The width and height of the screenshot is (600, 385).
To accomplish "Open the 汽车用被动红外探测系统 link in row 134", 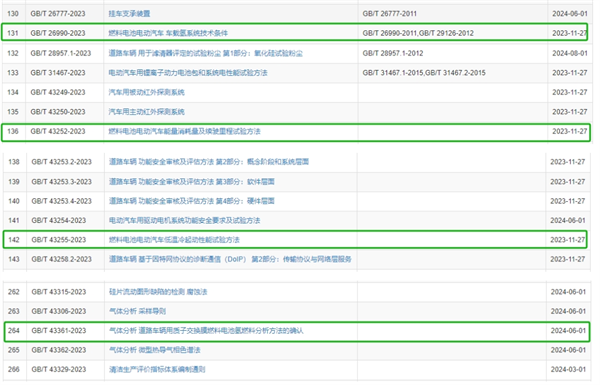I will tap(146, 92).
